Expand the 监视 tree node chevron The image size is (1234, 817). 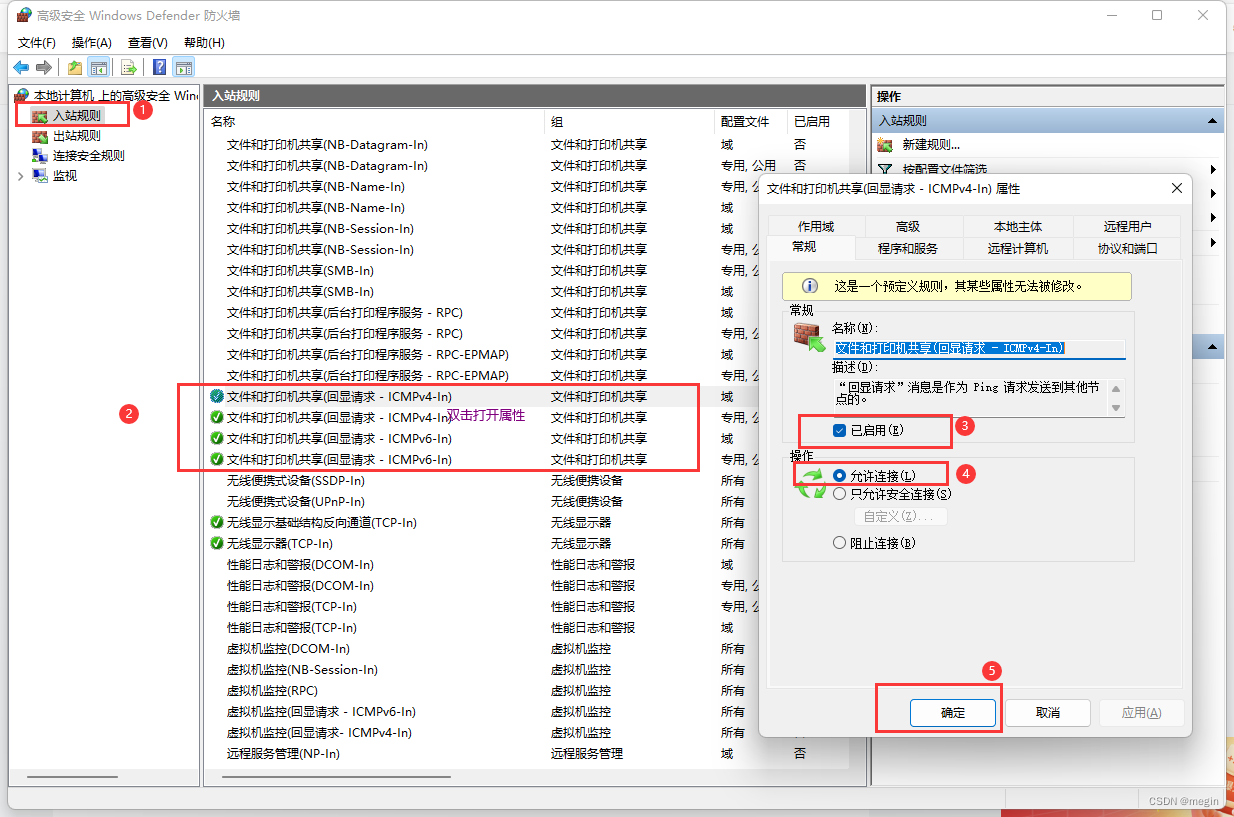pos(21,176)
